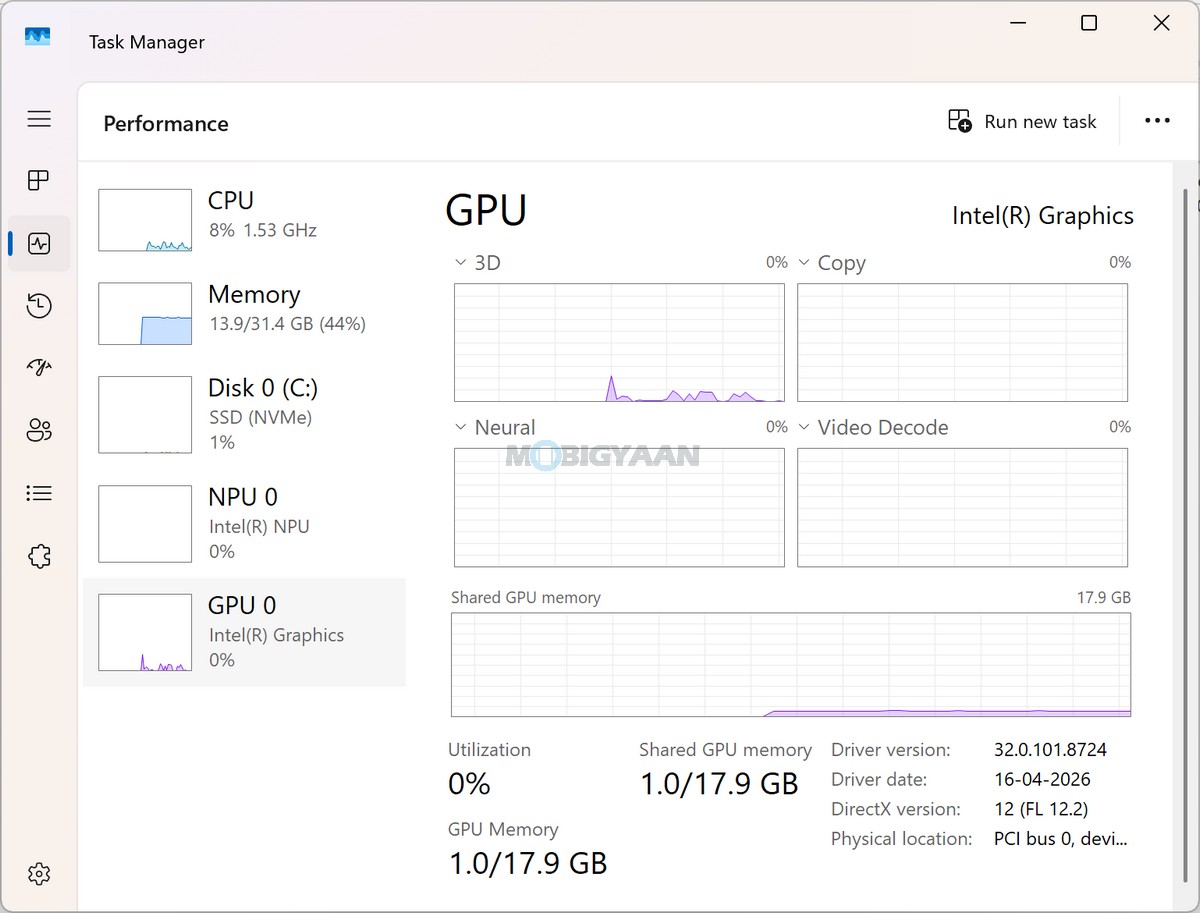
Task: Click Shared GPU memory 1.0/17.9 GB value
Action: (719, 784)
